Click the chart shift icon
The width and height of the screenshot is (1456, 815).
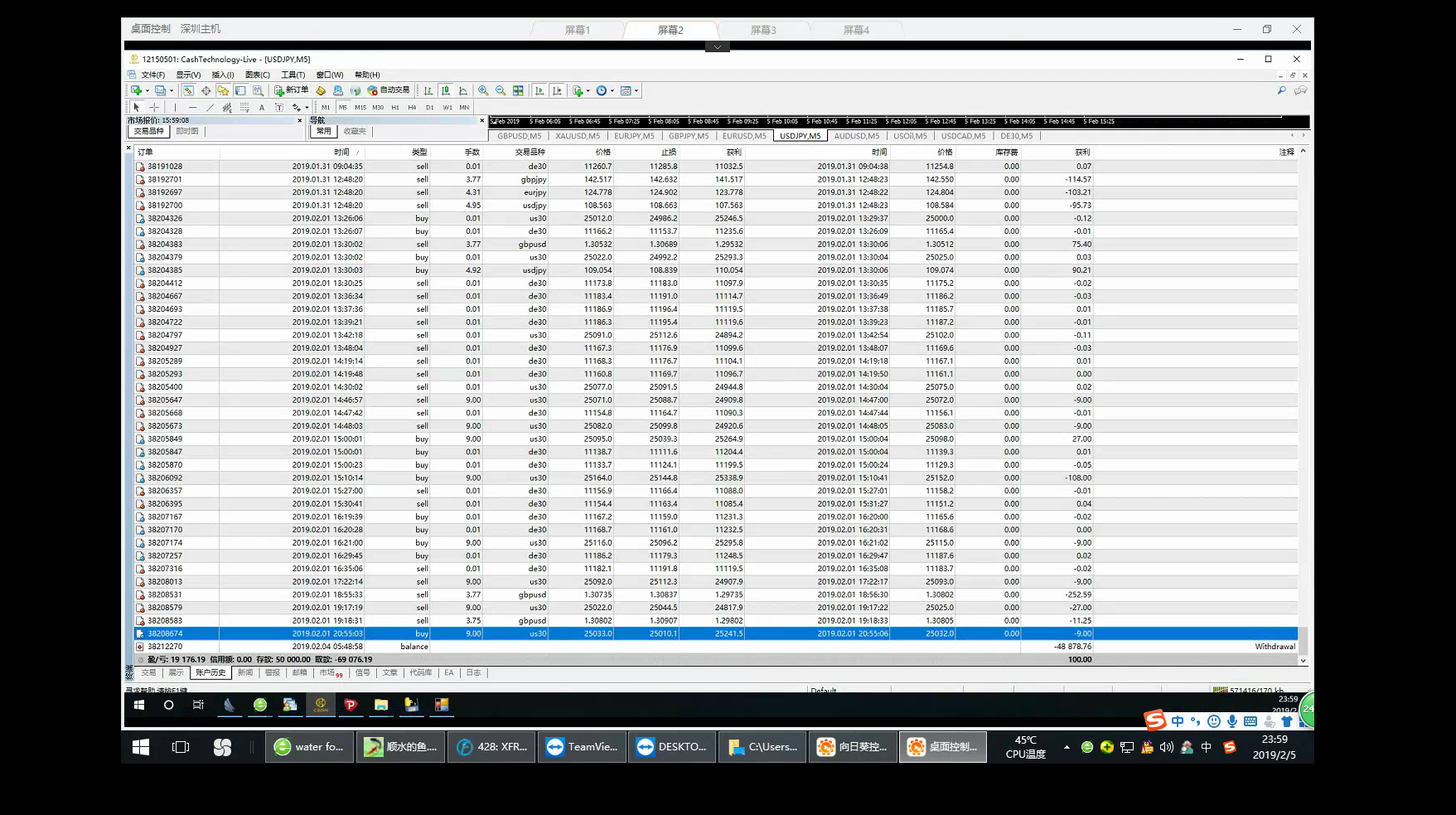(x=557, y=90)
